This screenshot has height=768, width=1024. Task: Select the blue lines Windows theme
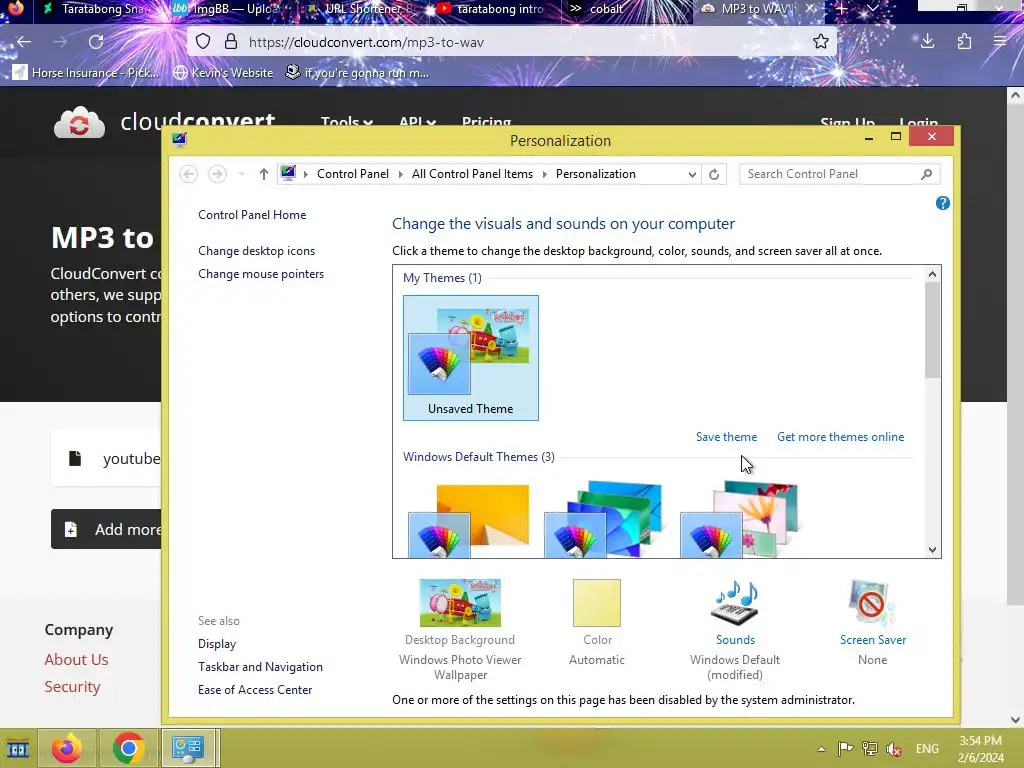[604, 520]
